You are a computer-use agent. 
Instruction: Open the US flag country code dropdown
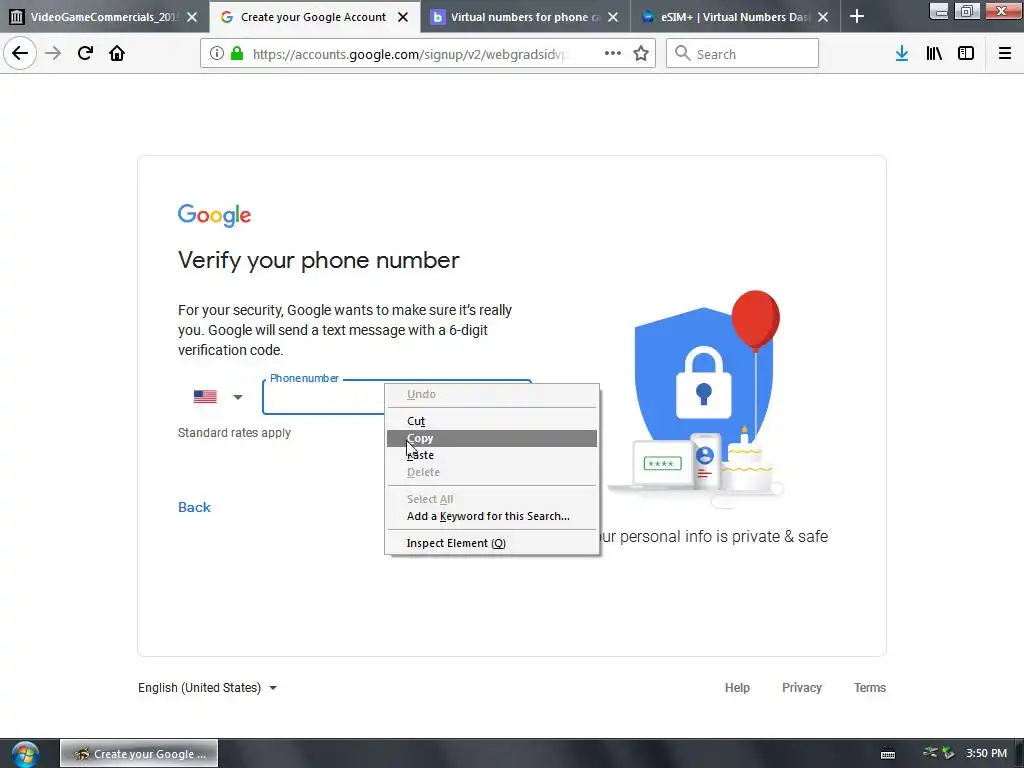tap(217, 396)
